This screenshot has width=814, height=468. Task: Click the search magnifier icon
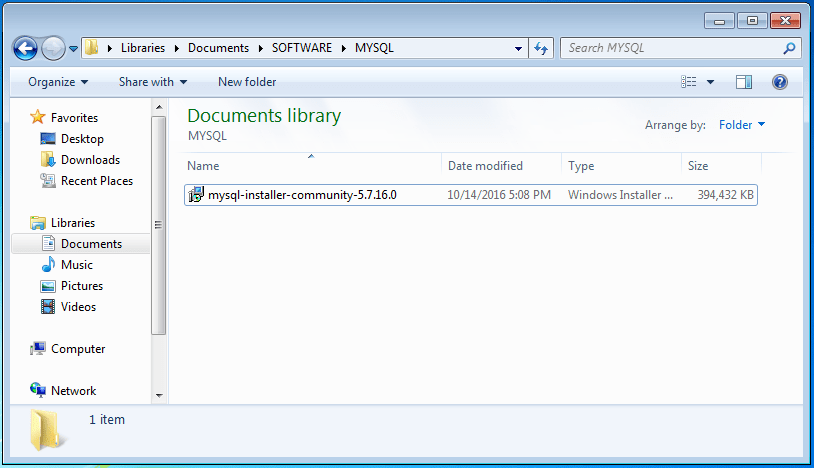(x=789, y=48)
